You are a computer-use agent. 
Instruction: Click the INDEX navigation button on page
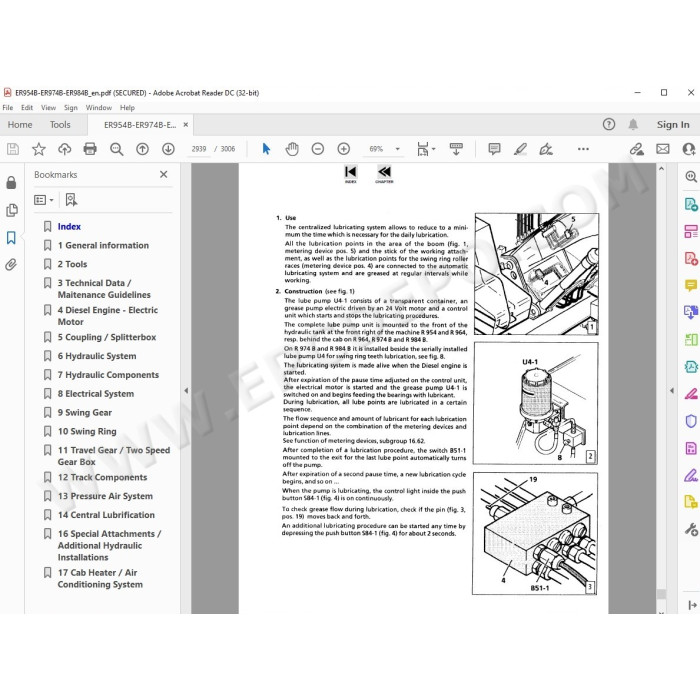pyautogui.click(x=350, y=174)
